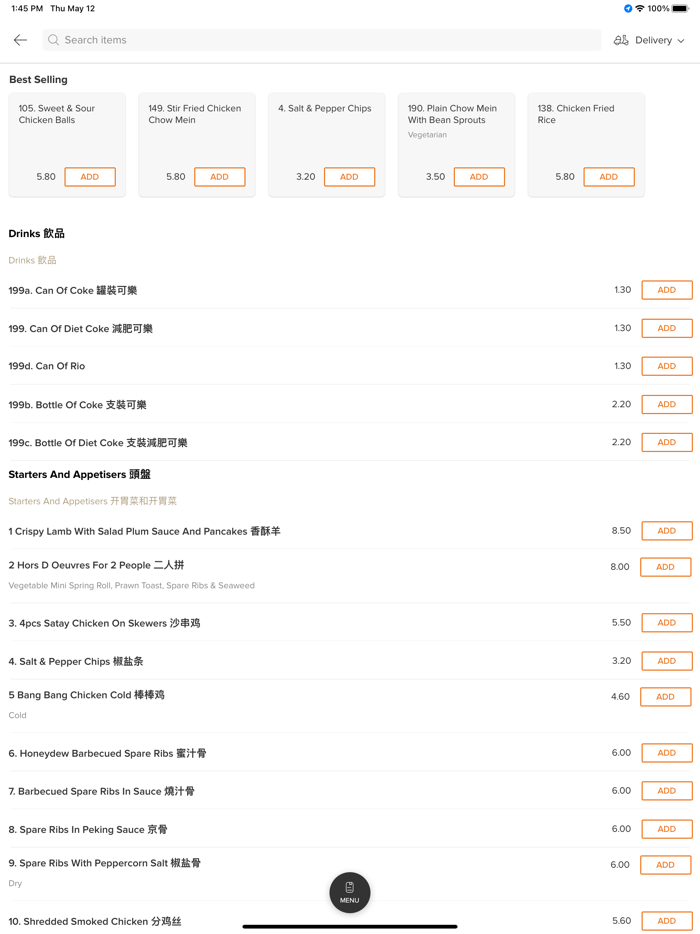Add Can Of Coke to order
This screenshot has width=700, height=934.
pos(666,290)
